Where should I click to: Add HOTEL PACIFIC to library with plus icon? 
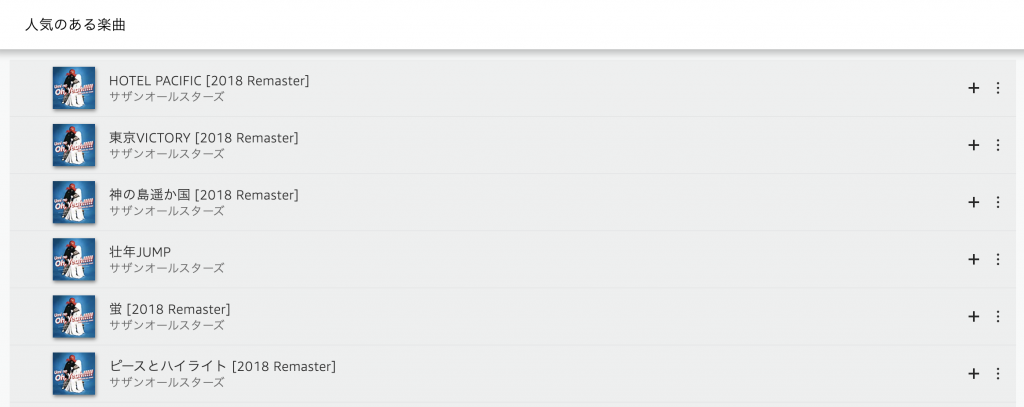[973, 88]
